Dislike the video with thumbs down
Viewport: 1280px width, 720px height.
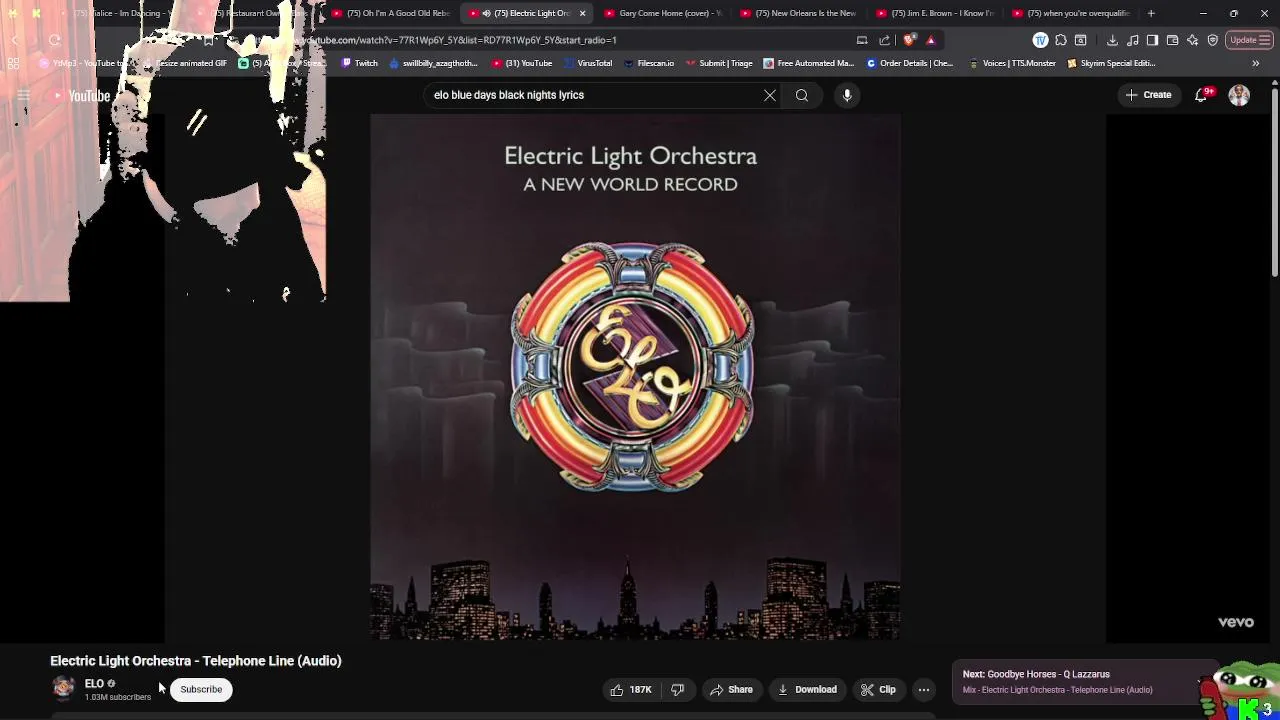[x=677, y=689]
